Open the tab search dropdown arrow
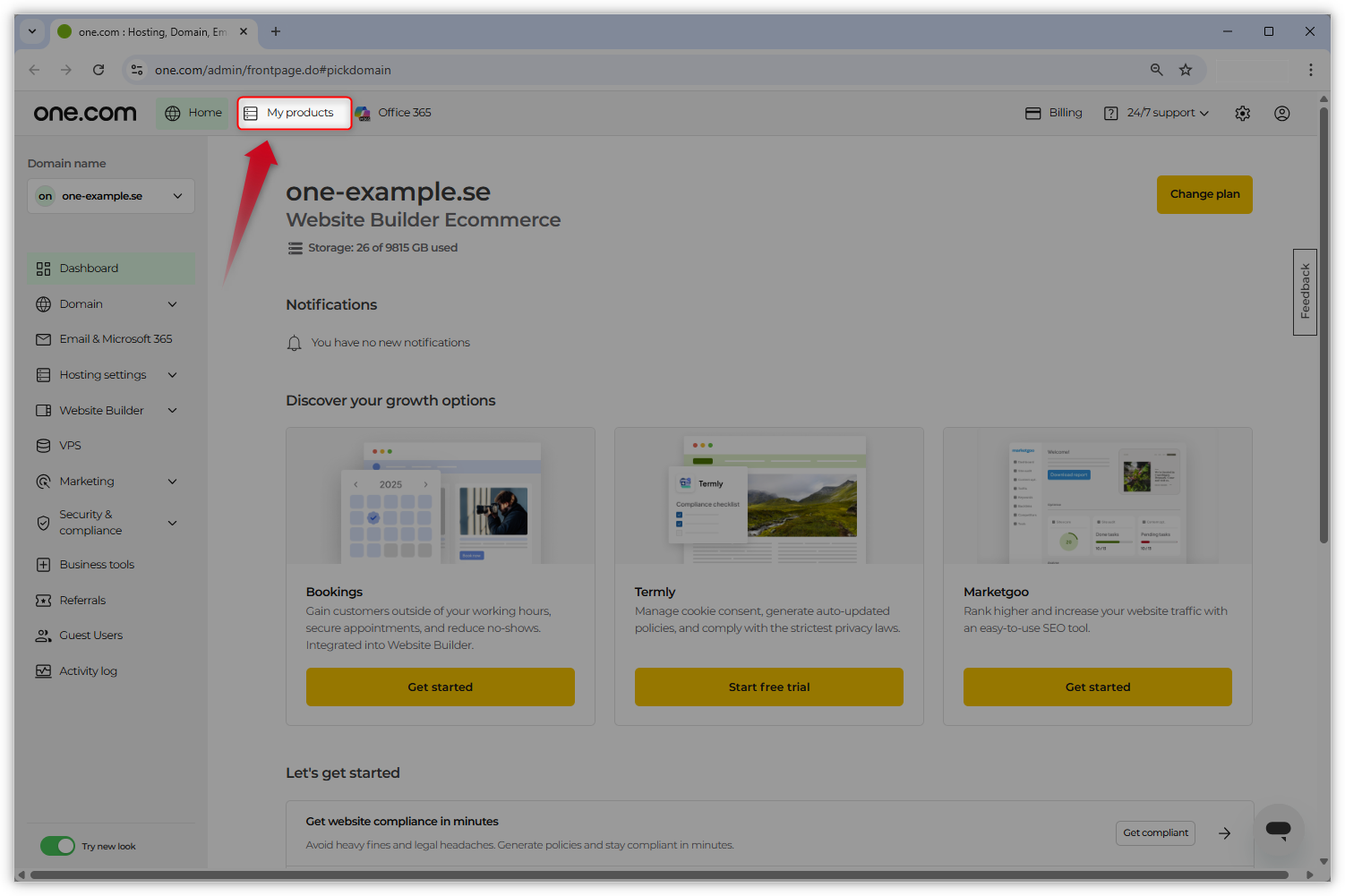1345x896 pixels. coord(32,31)
